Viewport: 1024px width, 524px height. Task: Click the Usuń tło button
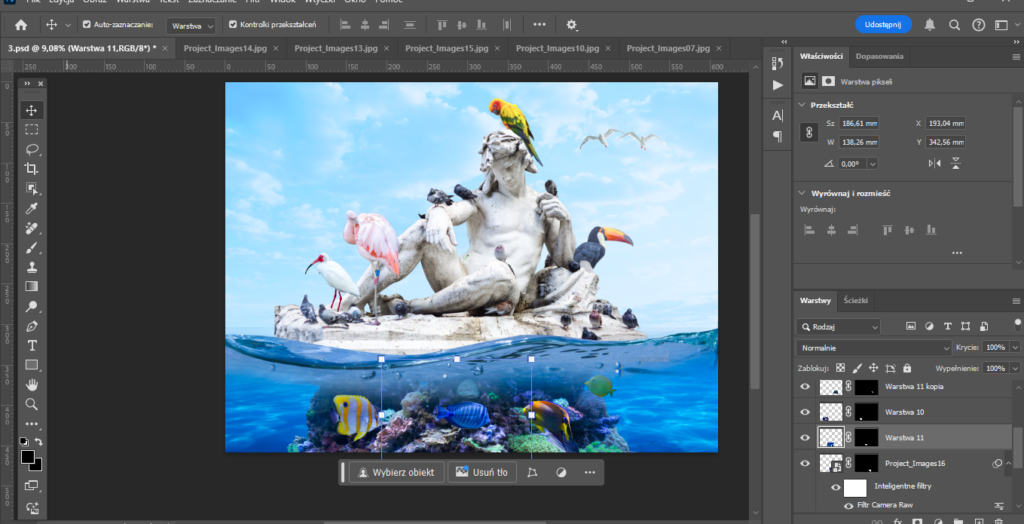pyautogui.click(x=482, y=472)
